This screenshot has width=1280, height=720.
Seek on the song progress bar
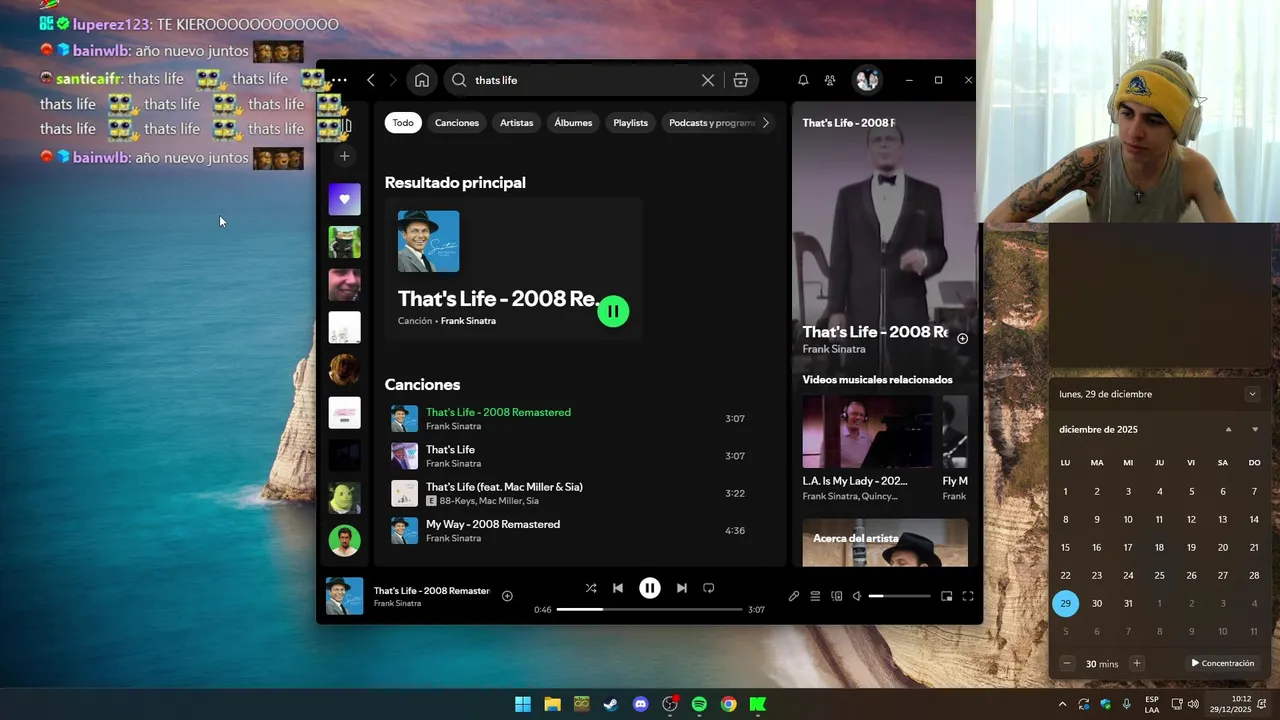[x=650, y=609]
